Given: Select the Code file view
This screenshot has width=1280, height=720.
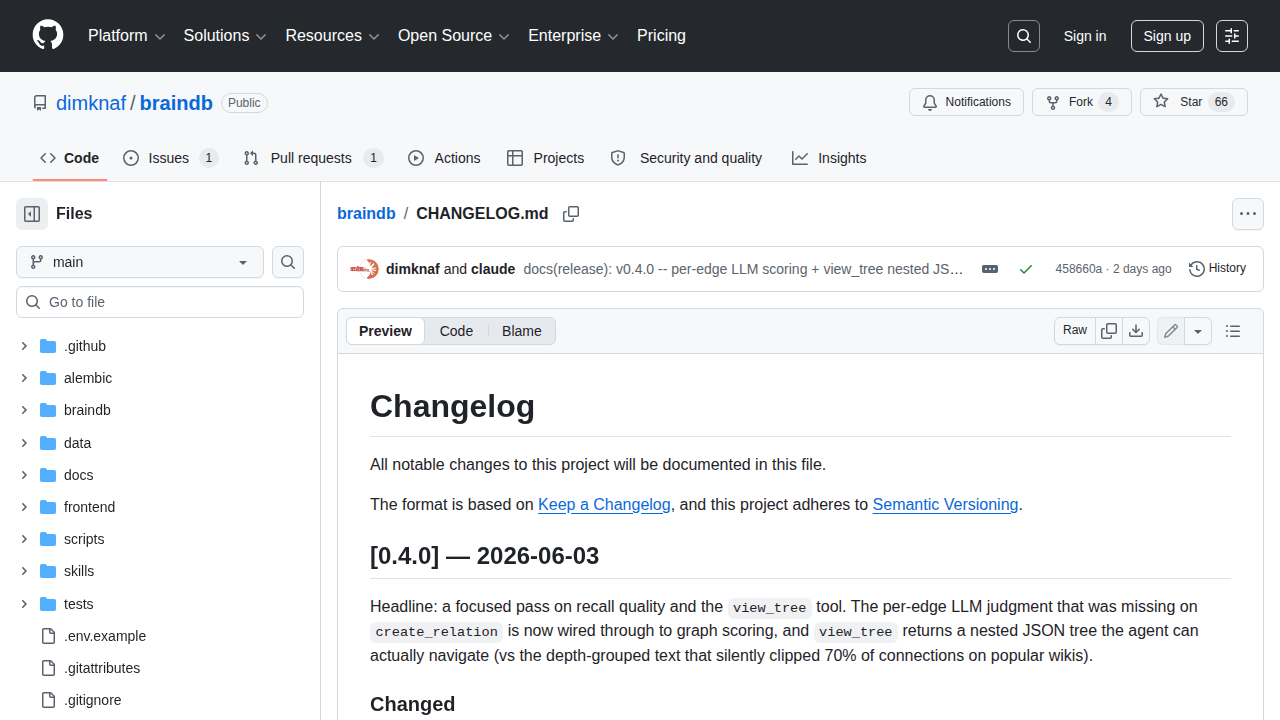Looking at the screenshot, I should tap(456, 331).
